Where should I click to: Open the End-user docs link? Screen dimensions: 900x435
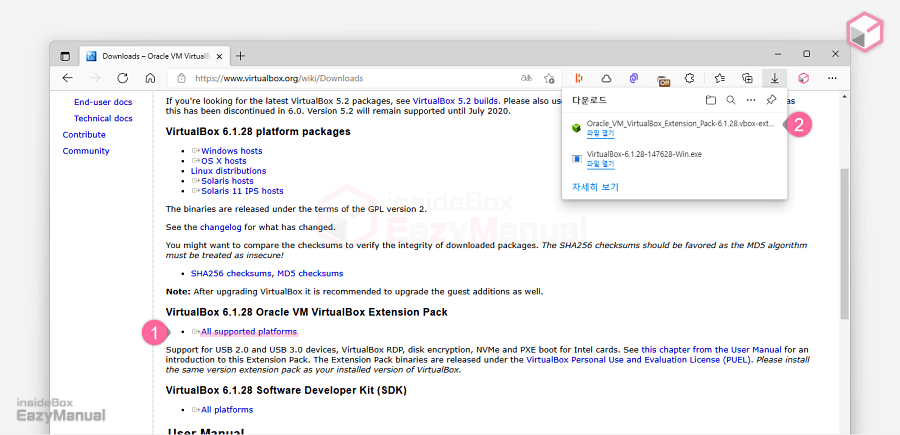(103, 102)
